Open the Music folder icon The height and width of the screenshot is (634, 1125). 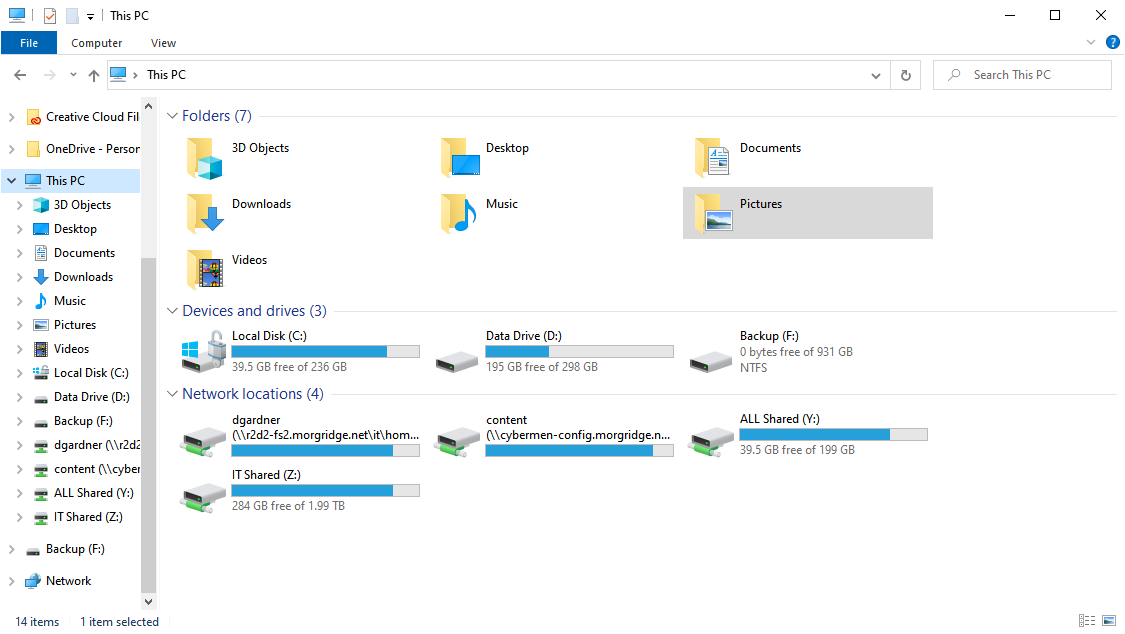pyautogui.click(x=459, y=214)
